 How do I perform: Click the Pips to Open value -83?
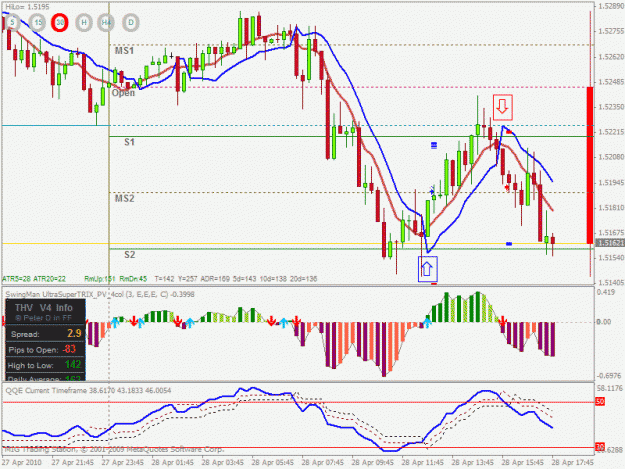tap(69, 349)
